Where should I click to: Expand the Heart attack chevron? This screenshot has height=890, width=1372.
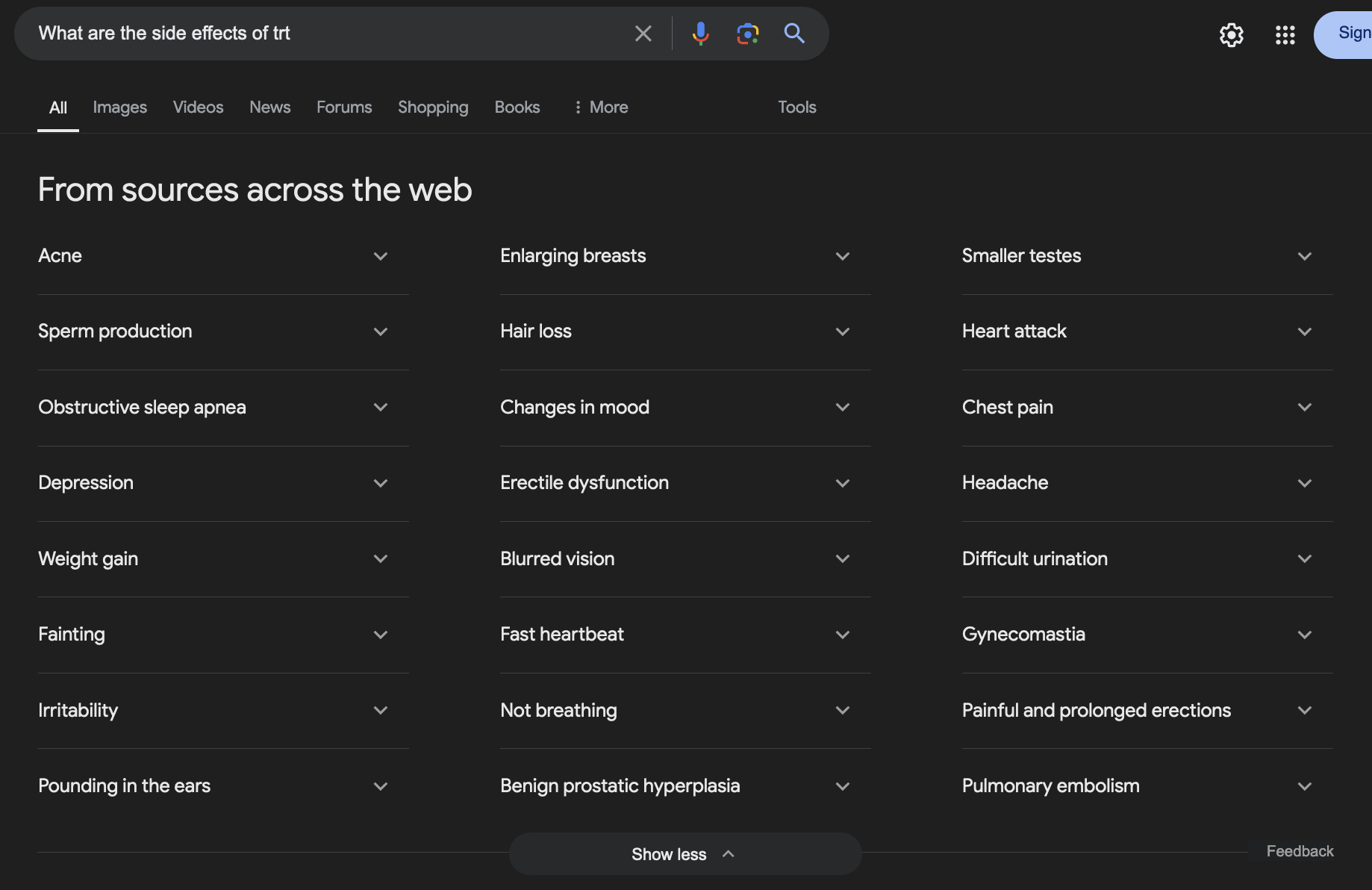[x=1305, y=332]
